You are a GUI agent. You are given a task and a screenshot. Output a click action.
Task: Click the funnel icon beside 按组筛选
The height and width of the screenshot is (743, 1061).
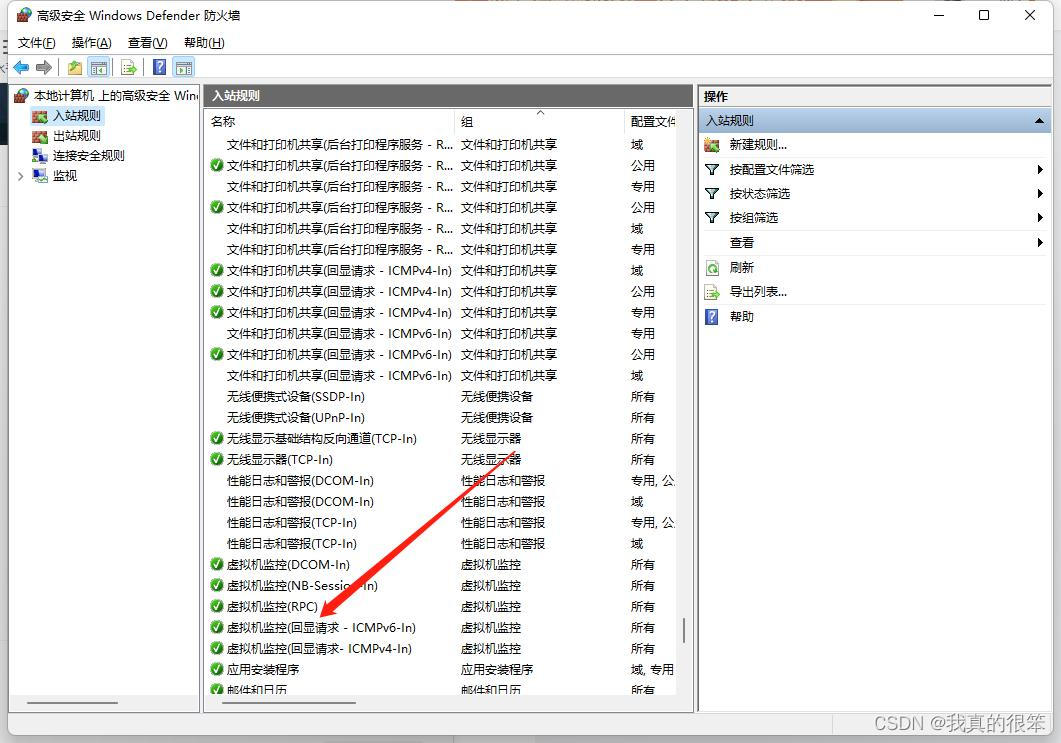click(712, 217)
